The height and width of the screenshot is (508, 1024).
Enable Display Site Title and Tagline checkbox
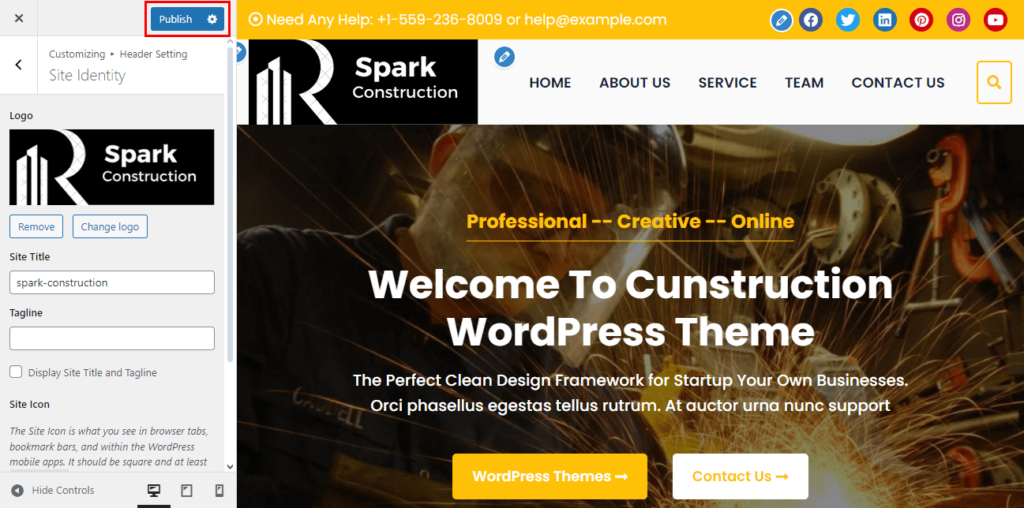(16, 372)
